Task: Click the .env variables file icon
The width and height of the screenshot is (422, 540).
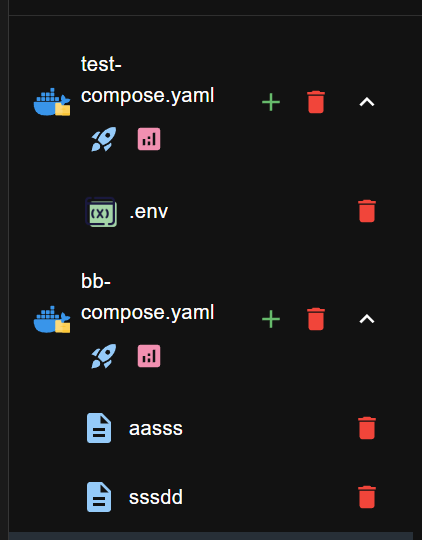Action: [101, 212]
